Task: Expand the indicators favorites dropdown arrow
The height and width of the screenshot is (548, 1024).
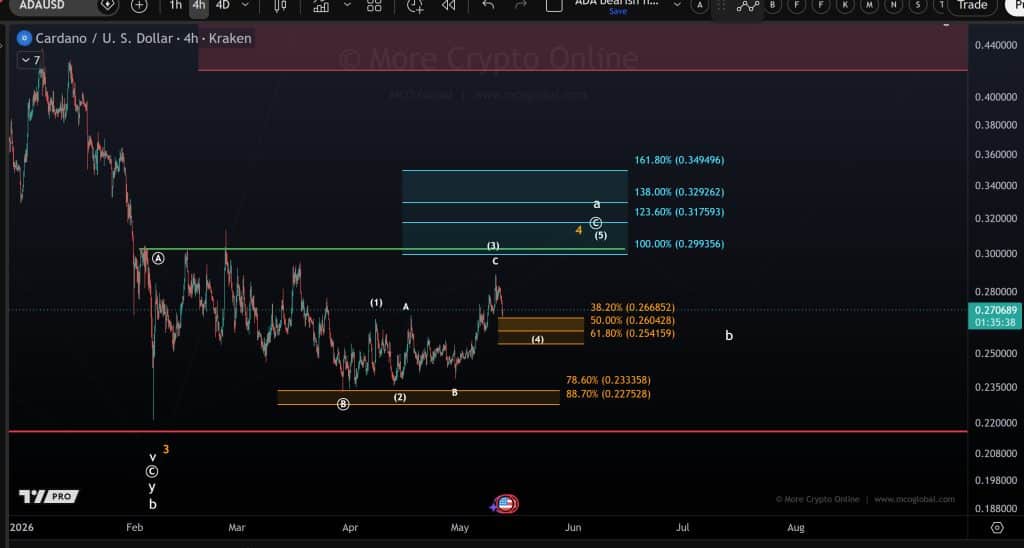Action: (x=347, y=5)
